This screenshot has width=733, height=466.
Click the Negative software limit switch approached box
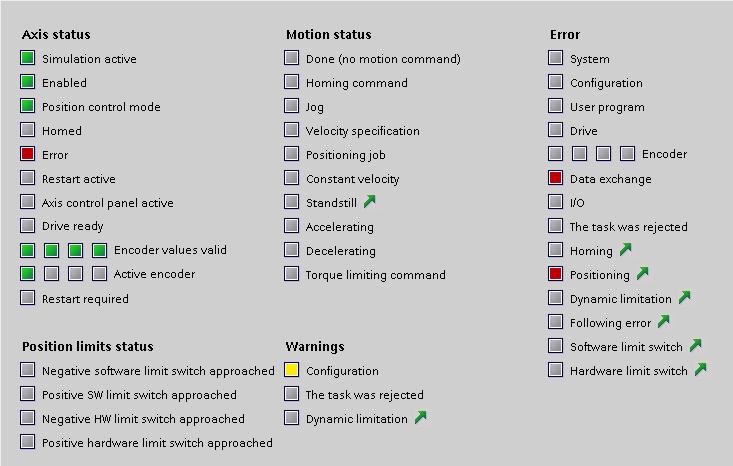[x=28, y=370]
